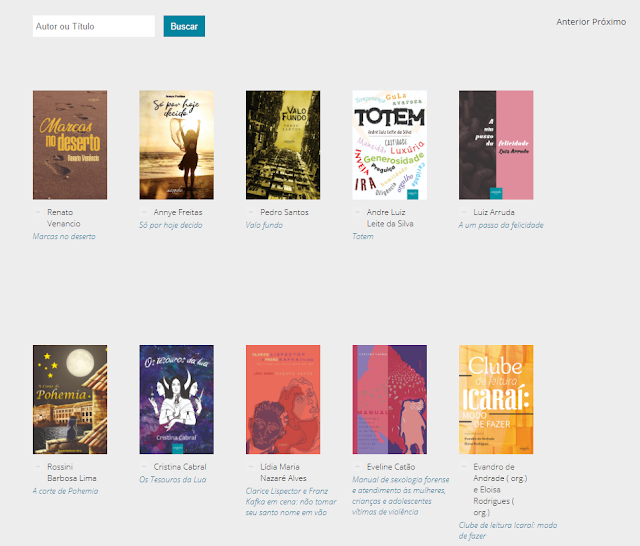Click the 'Clarice Lispector e Franz Kafka em cena' link
This screenshot has width=640, height=546.
(x=291, y=502)
